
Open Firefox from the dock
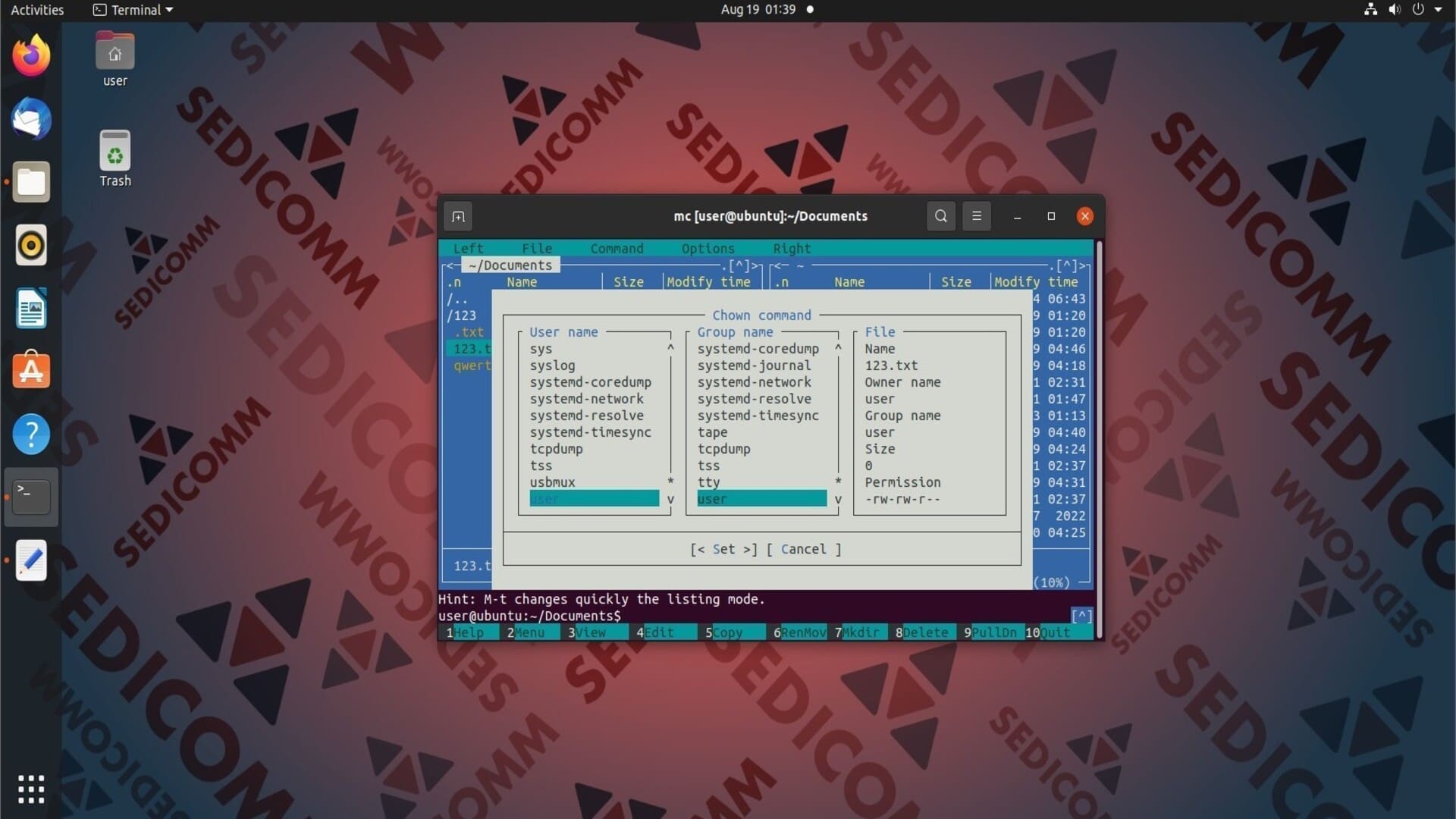[31, 55]
